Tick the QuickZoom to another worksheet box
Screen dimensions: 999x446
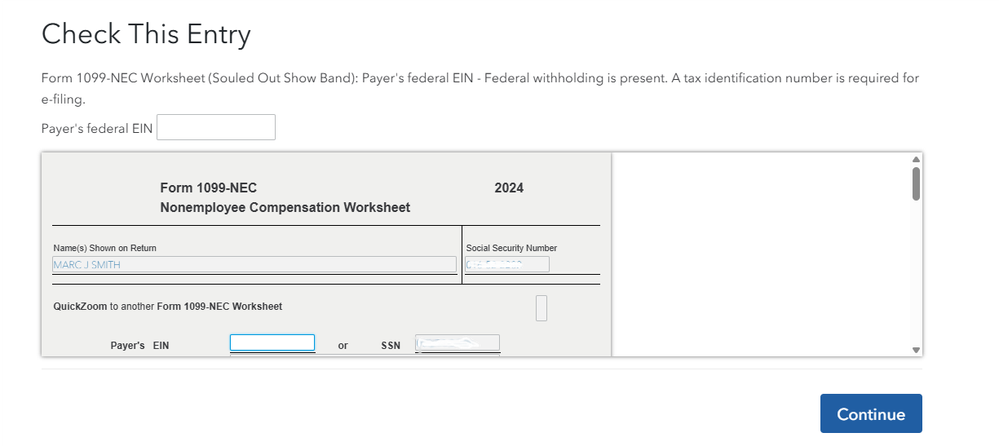(541, 308)
